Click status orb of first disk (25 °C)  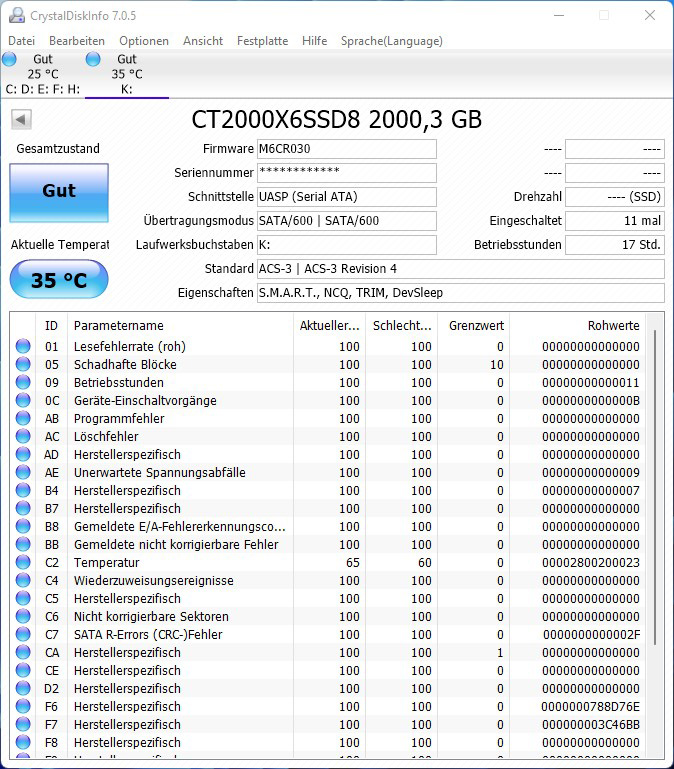[9, 59]
